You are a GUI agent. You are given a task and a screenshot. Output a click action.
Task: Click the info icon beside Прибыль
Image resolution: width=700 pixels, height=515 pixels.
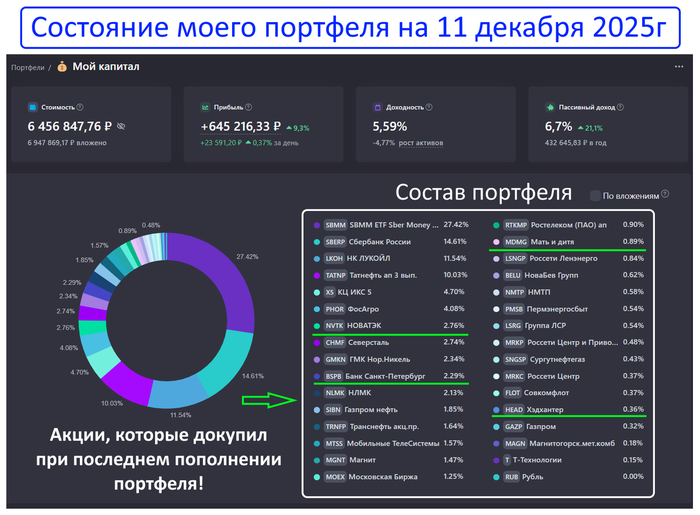click(x=246, y=107)
